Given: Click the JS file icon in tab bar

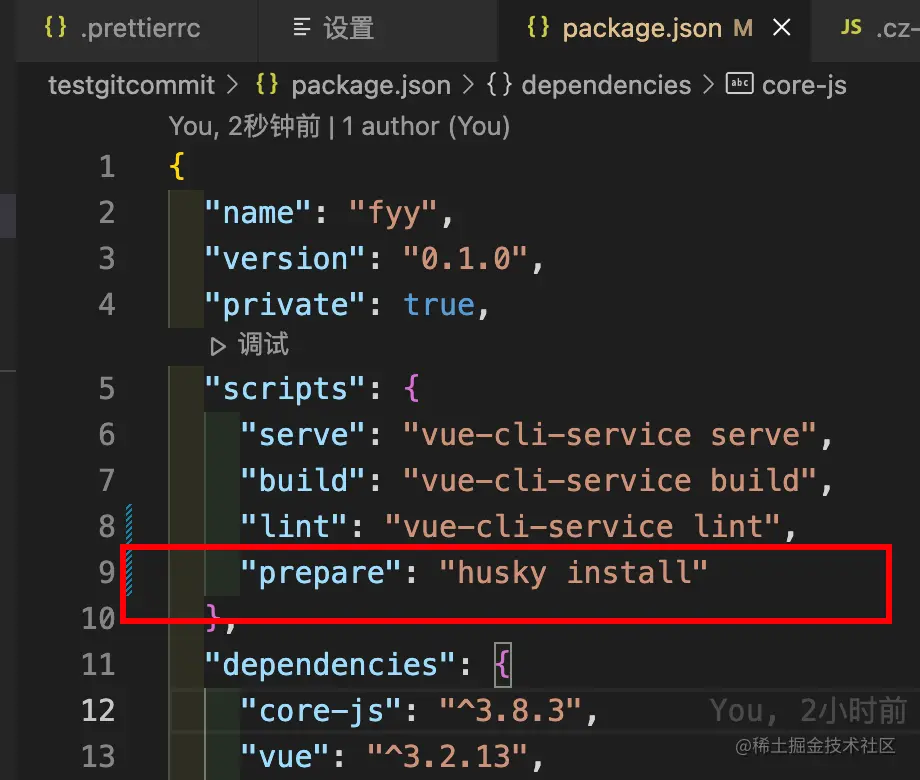Looking at the screenshot, I should [851, 28].
